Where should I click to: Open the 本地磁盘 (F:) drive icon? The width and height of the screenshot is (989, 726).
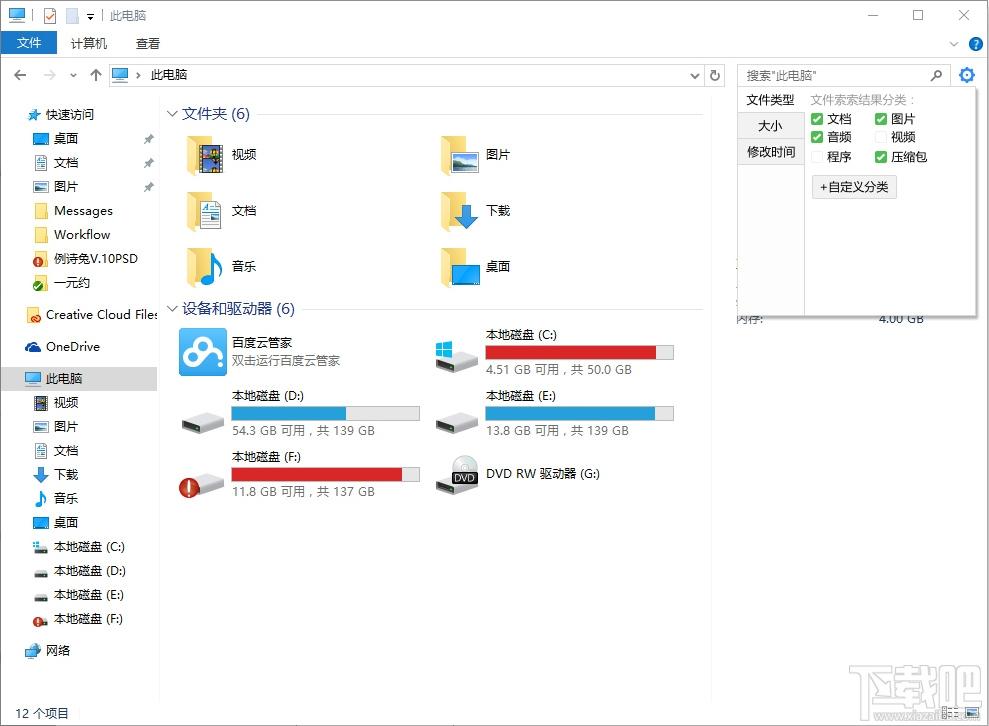pos(202,484)
